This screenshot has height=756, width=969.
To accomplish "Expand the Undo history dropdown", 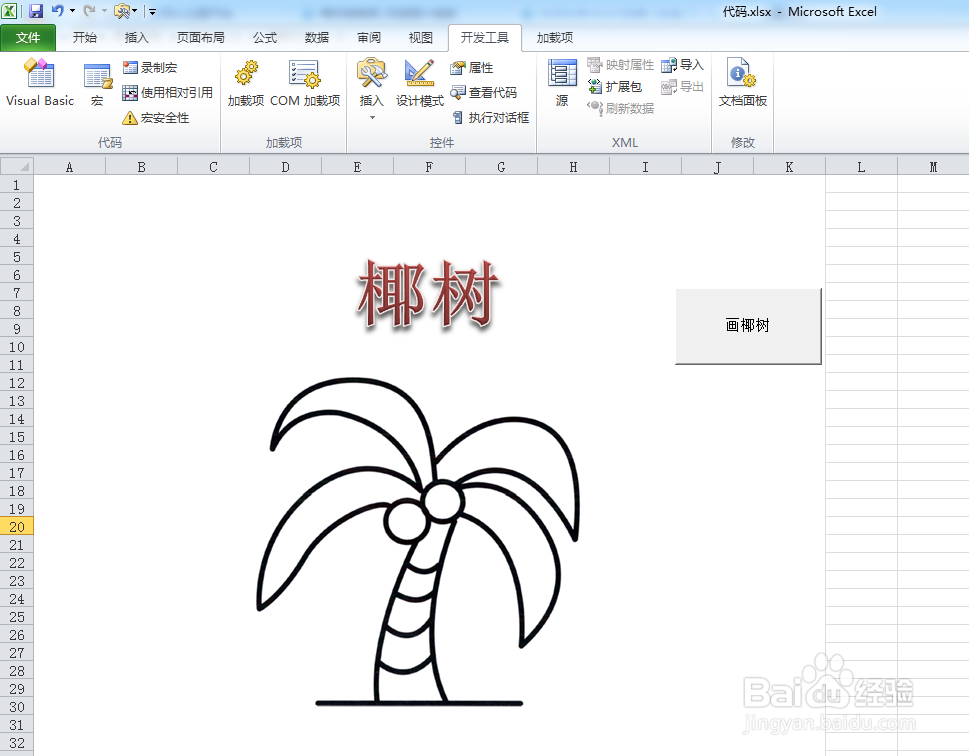I will (x=73, y=11).
